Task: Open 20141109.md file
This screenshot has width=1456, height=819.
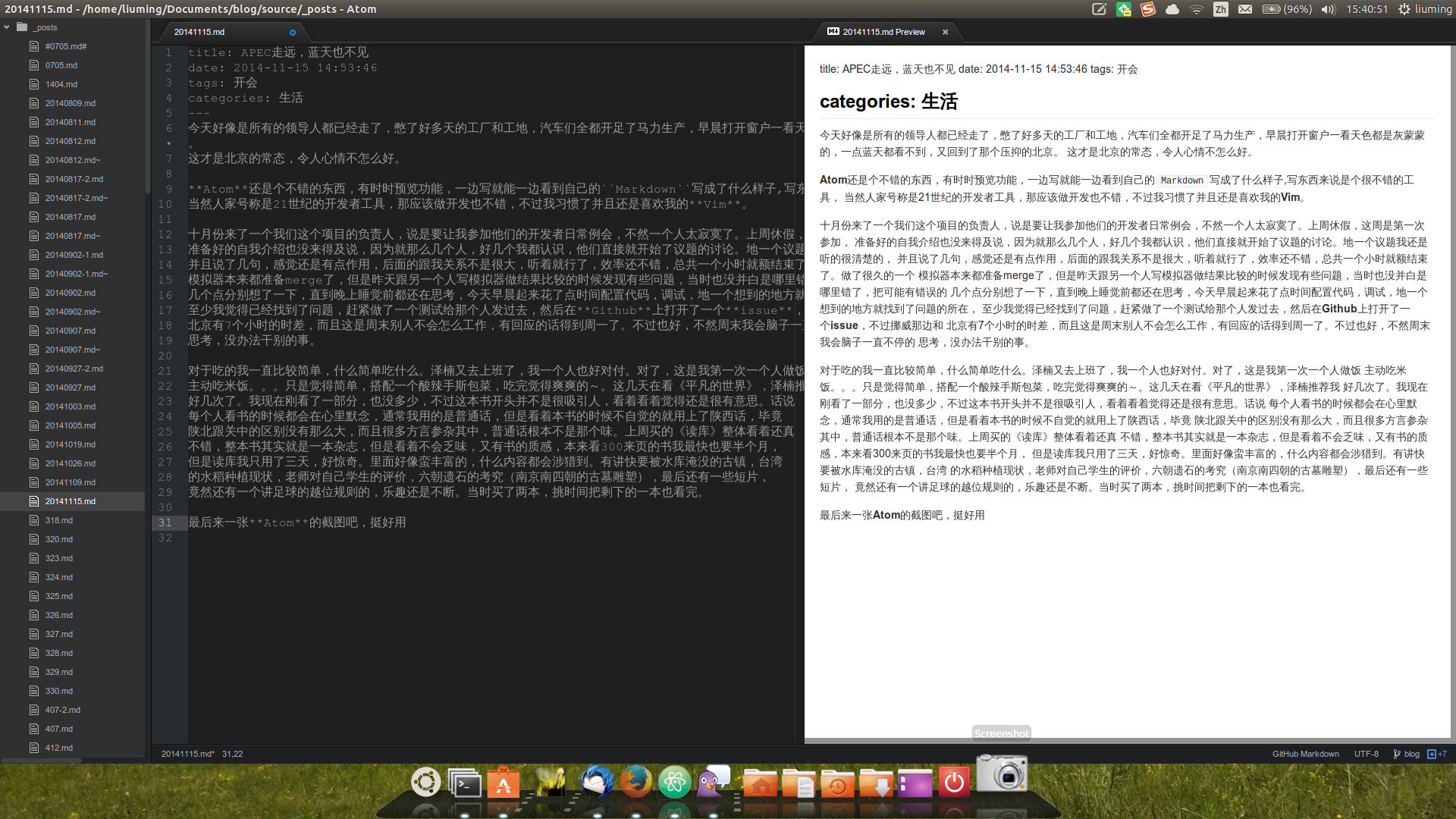Action: click(70, 482)
